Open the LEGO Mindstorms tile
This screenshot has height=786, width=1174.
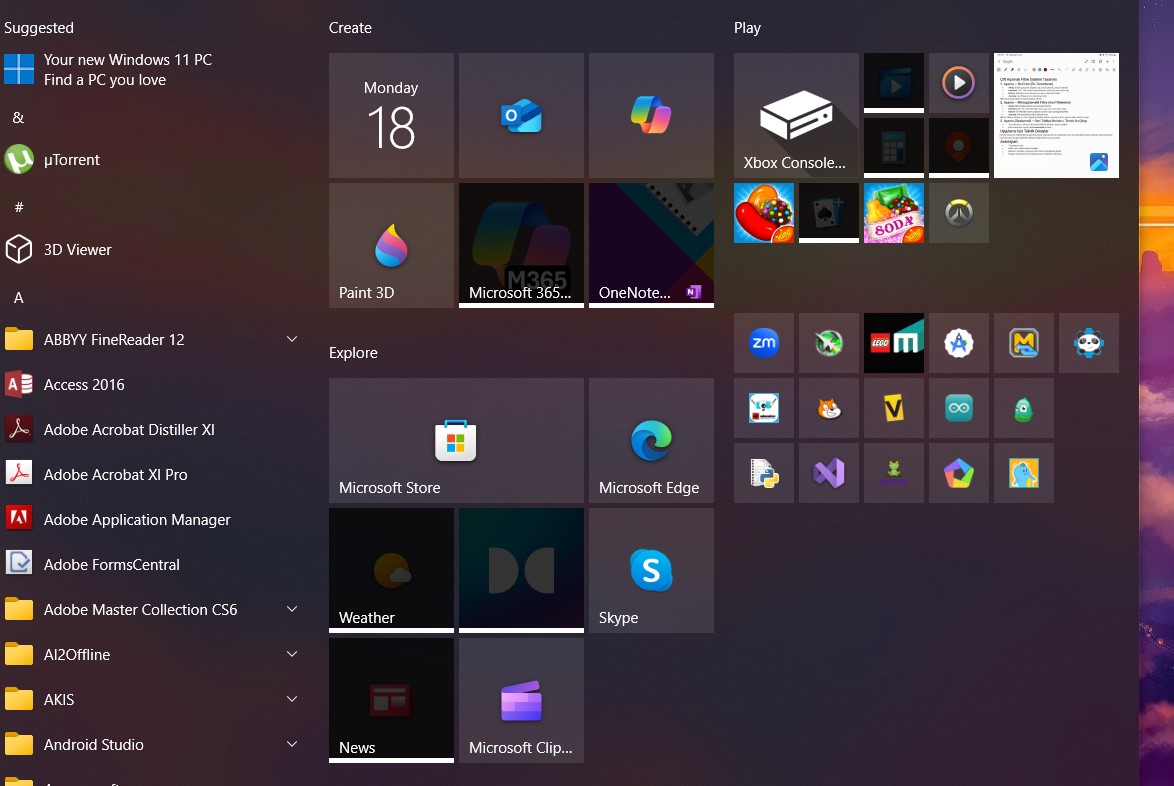[x=894, y=343]
